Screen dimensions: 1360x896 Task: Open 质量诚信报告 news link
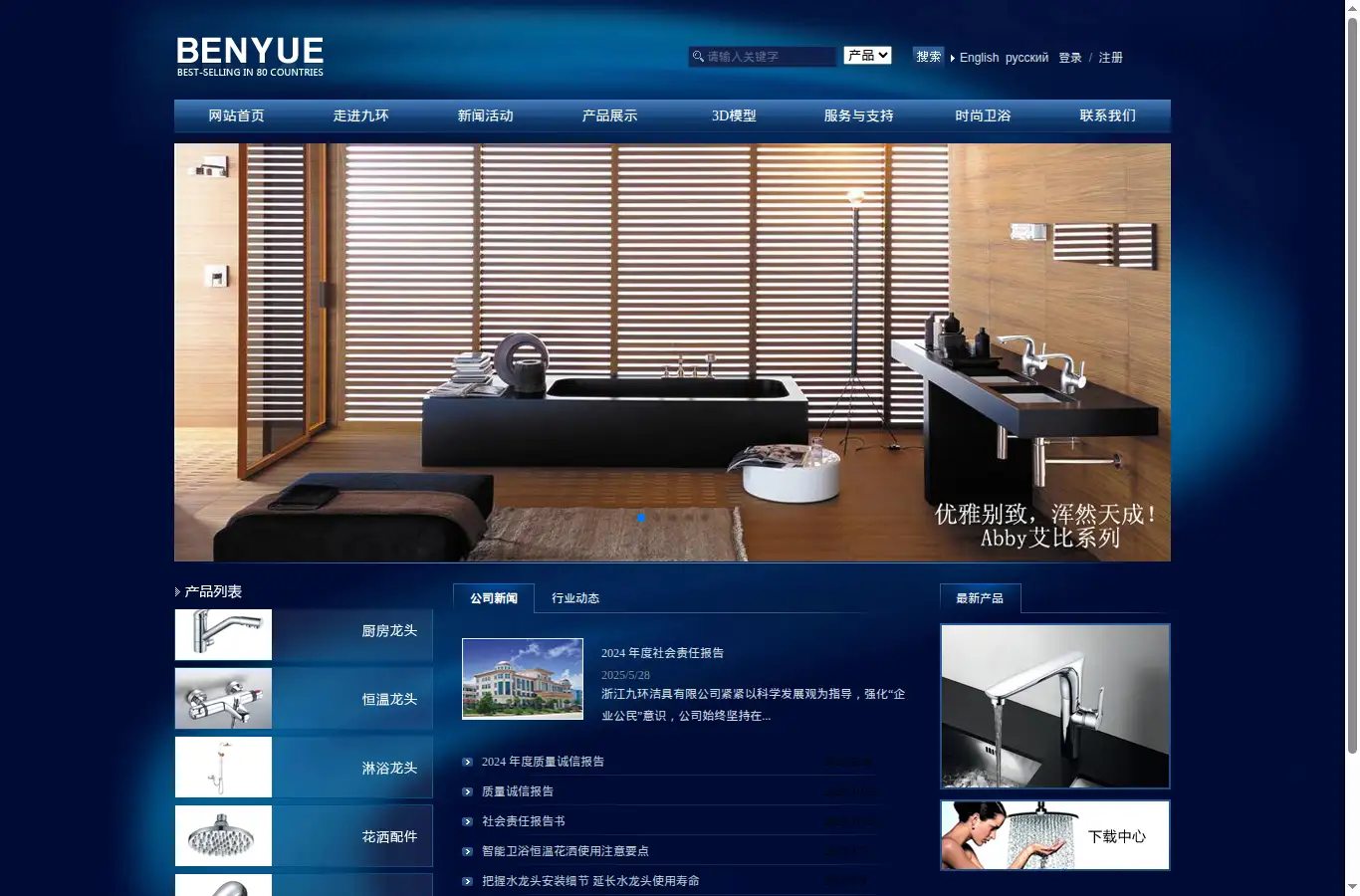[518, 791]
